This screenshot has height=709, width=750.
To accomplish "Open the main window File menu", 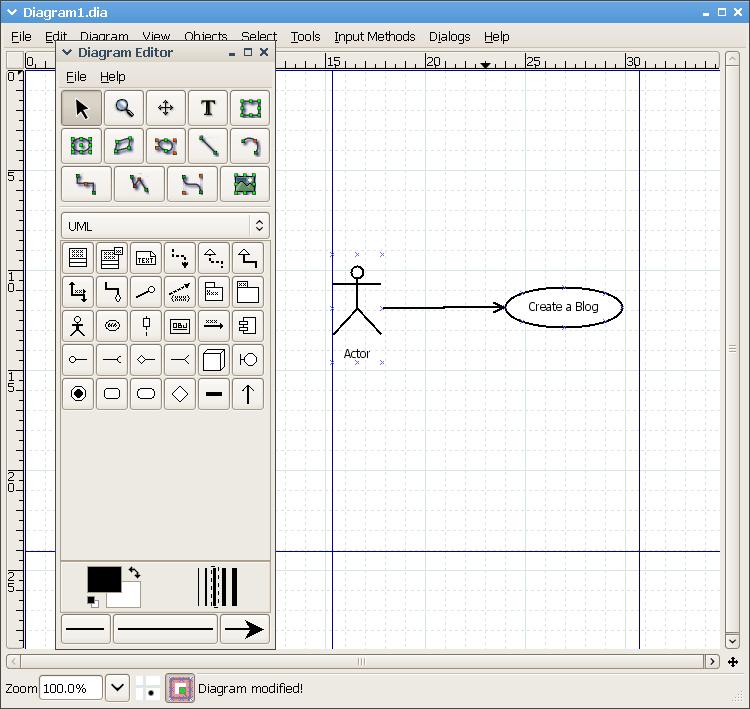I will tap(21, 36).
